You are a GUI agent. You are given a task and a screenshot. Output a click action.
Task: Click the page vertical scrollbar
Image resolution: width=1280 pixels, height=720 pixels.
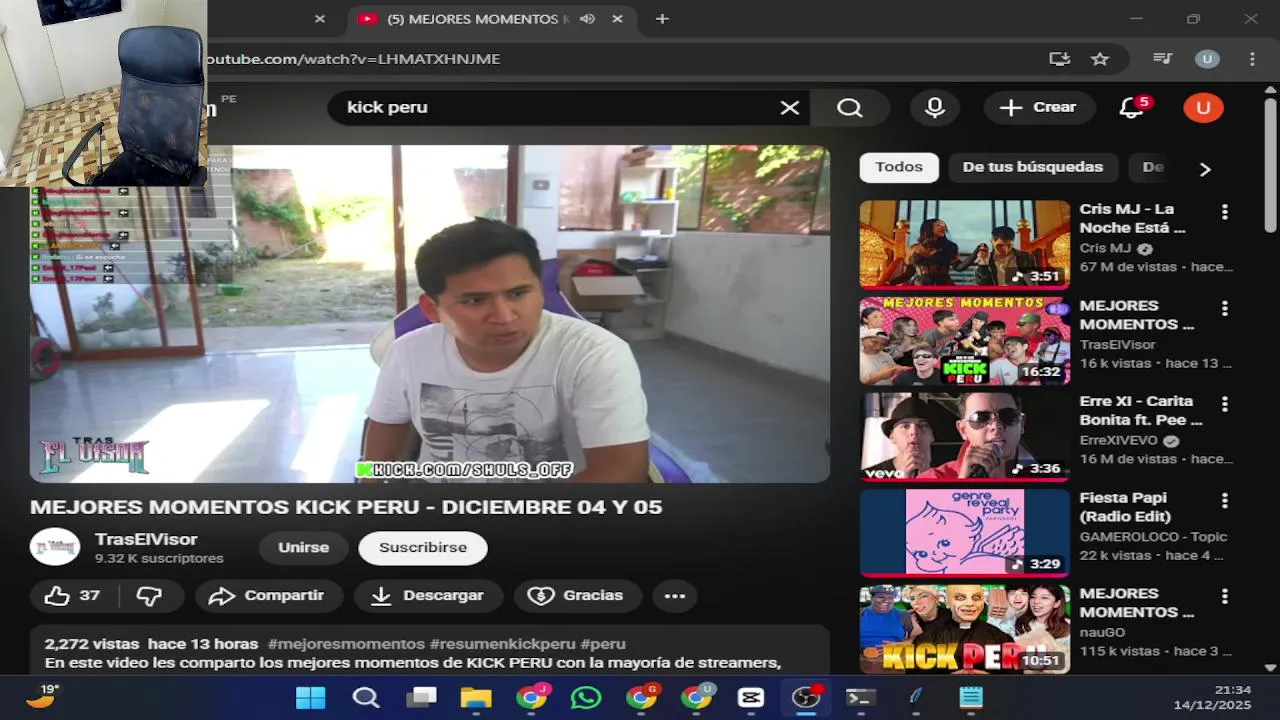point(1271,163)
